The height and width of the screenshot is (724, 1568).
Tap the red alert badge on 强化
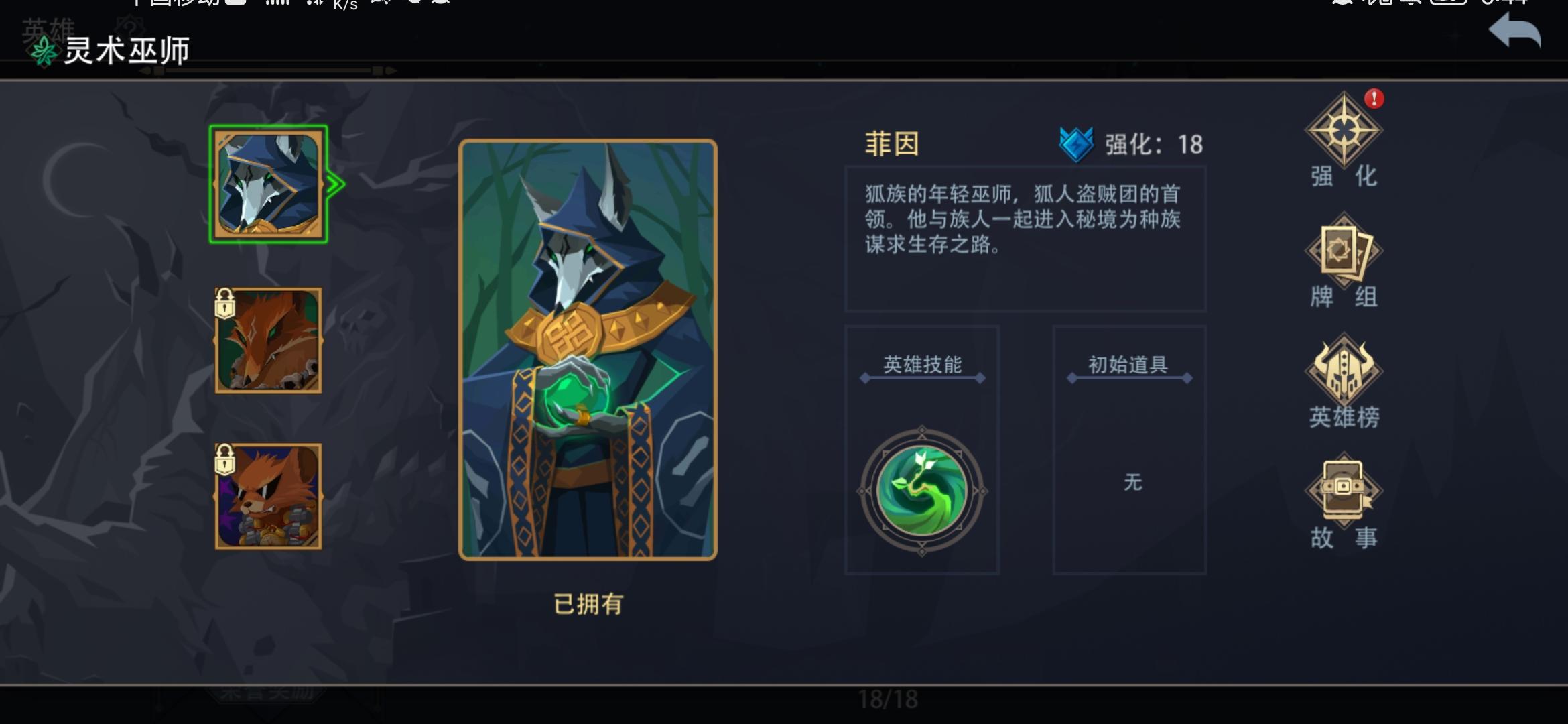(1374, 99)
